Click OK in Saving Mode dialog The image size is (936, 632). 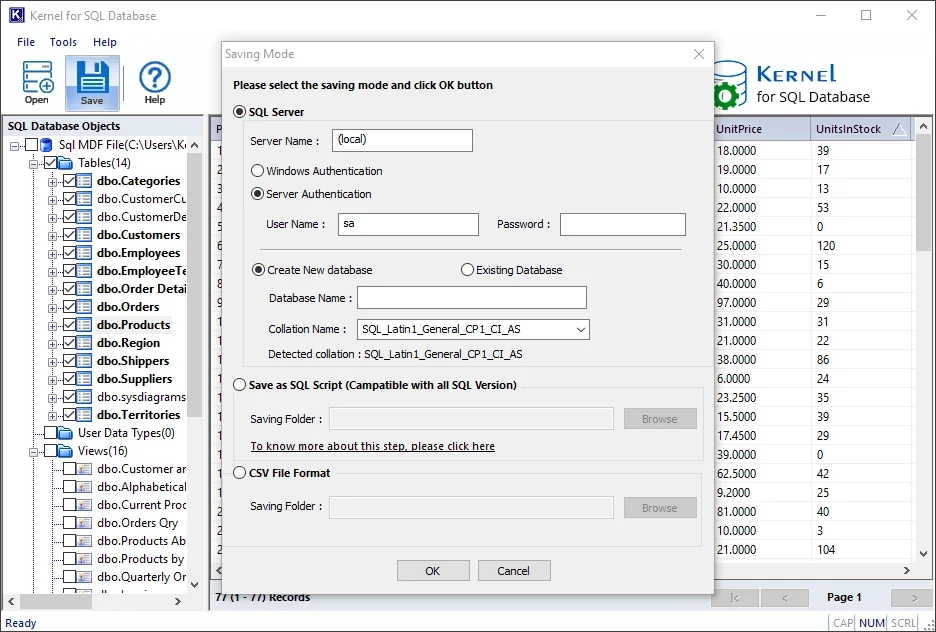[433, 571]
